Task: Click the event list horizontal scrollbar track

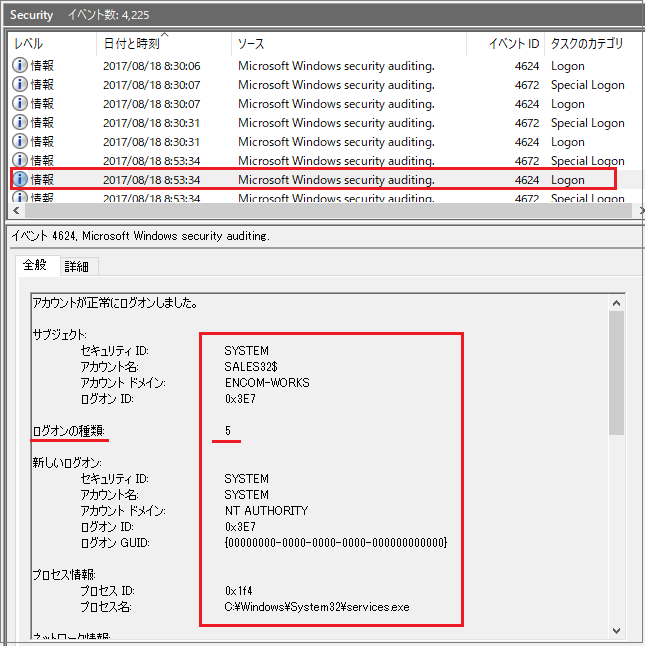Action: pos(328,211)
